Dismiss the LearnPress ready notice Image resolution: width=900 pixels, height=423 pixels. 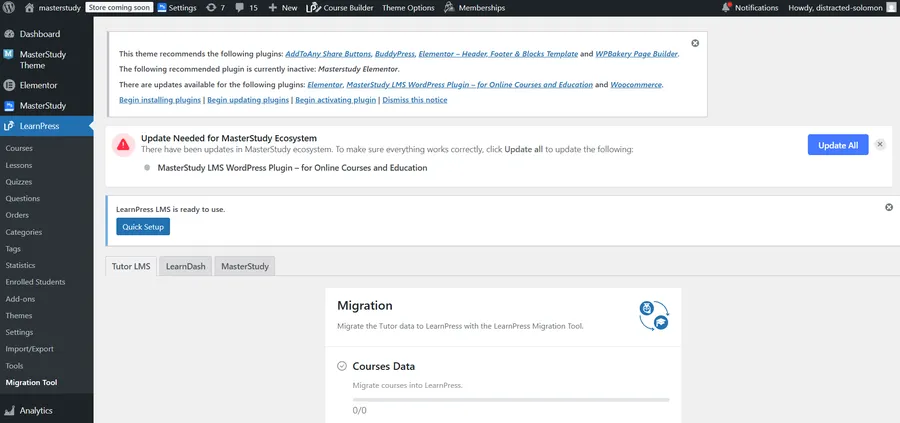(x=889, y=207)
